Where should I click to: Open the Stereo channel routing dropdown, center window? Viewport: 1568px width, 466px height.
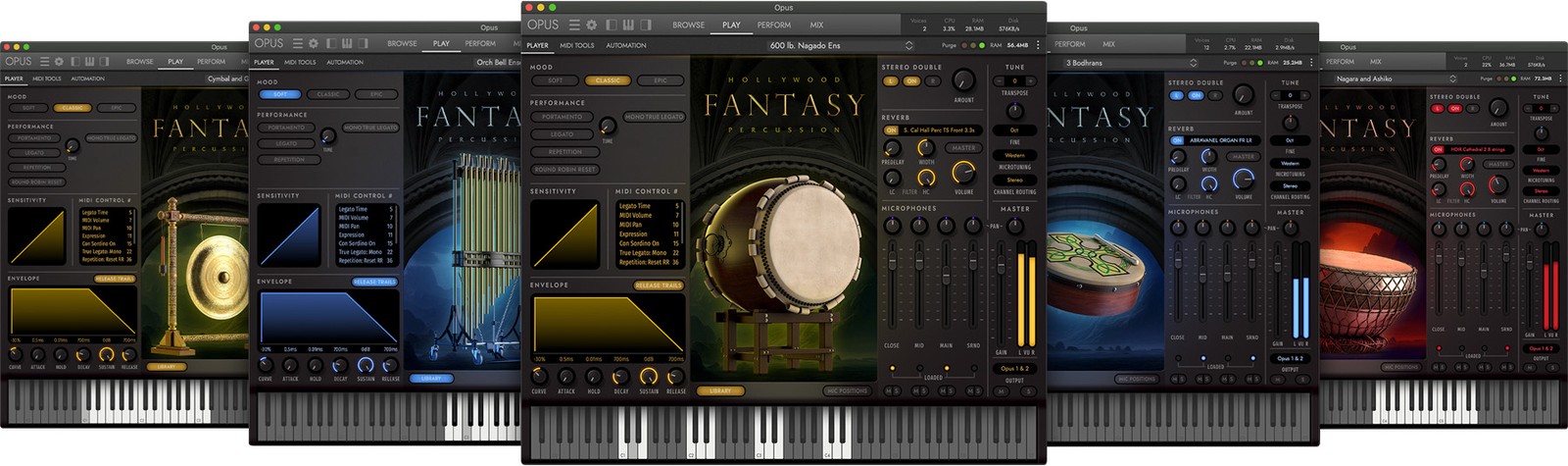pyautogui.click(x=1015, y=181)
